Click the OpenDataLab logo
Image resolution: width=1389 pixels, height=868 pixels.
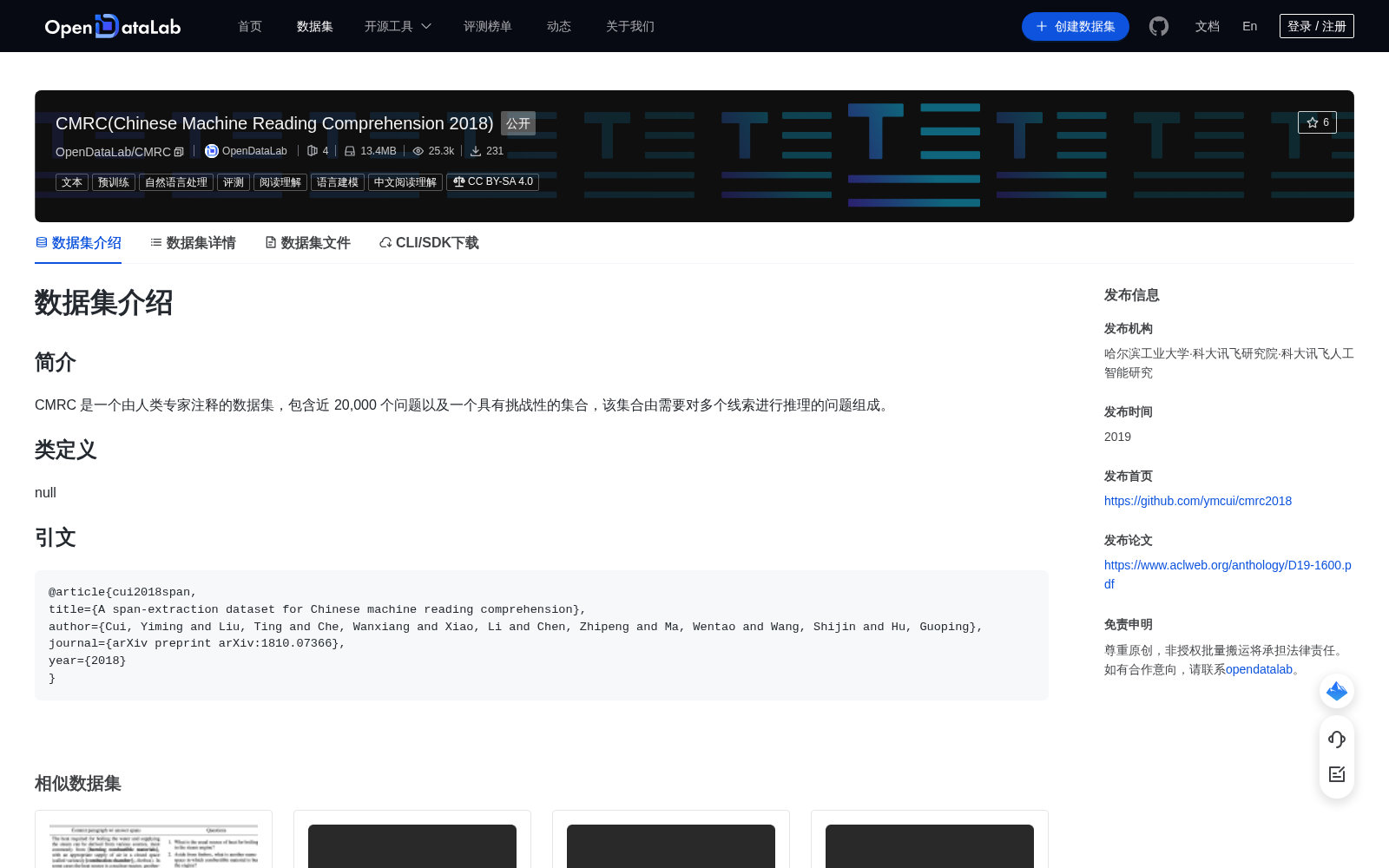[113, 26]
